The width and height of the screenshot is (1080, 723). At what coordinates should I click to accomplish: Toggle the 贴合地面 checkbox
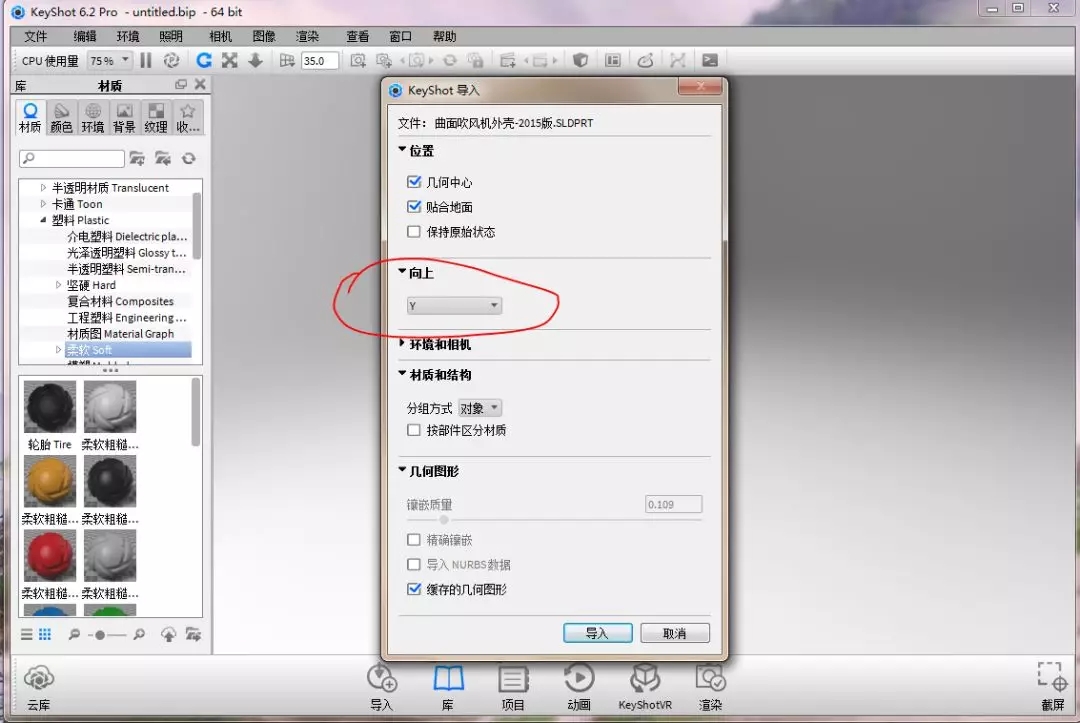click(414, 207)
